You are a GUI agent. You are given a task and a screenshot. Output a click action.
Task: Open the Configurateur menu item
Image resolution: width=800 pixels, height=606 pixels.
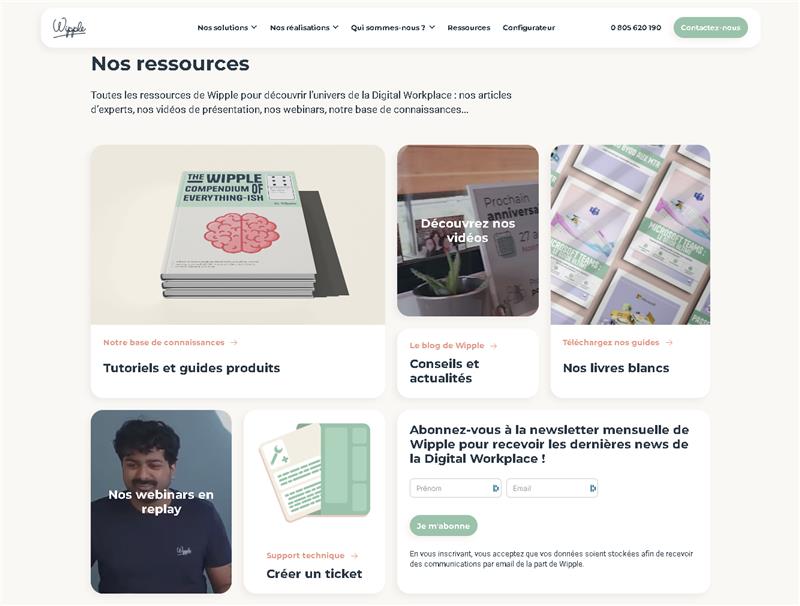529,28
